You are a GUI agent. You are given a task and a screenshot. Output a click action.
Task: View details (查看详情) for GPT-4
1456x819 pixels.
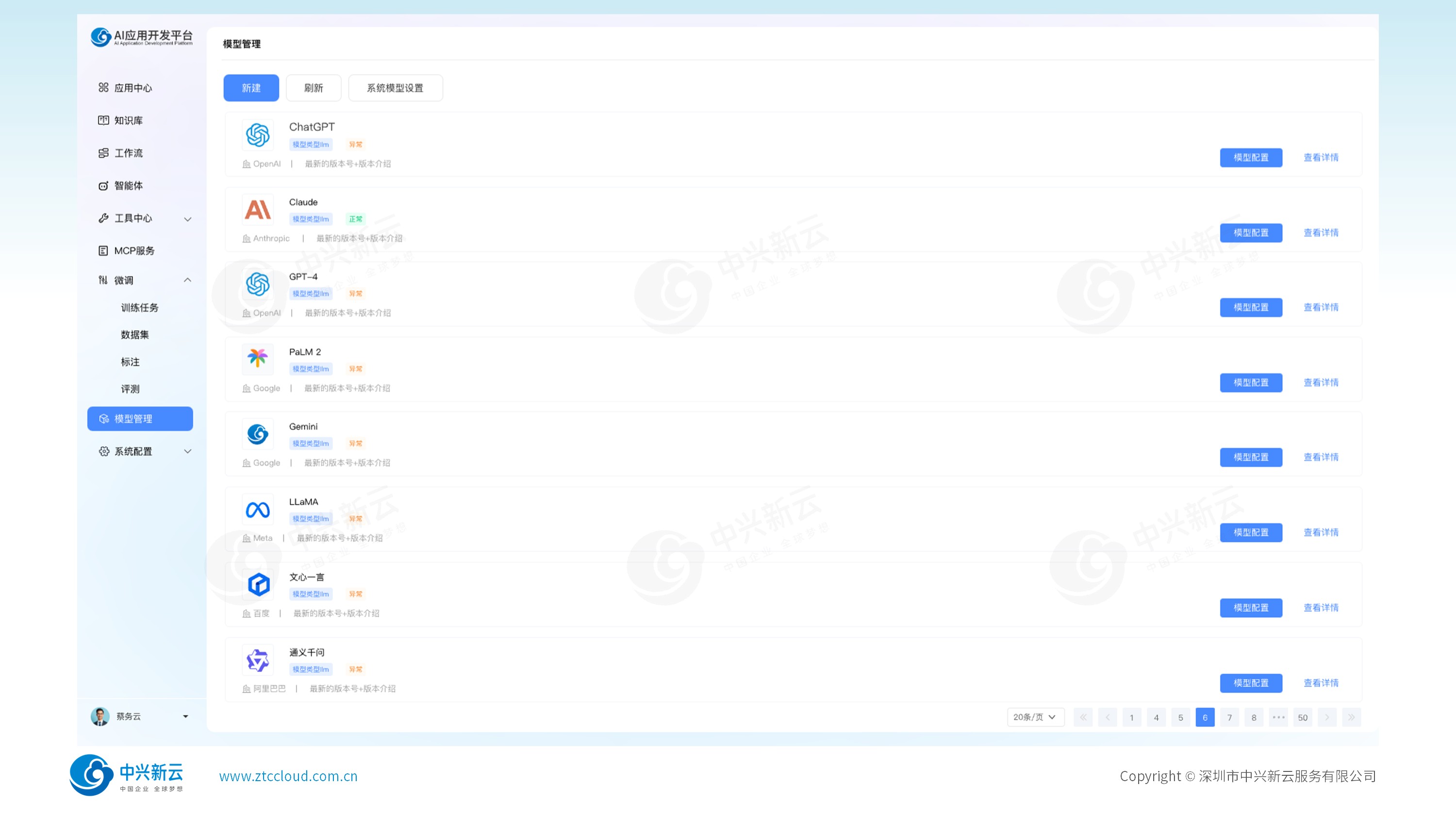1321,307
